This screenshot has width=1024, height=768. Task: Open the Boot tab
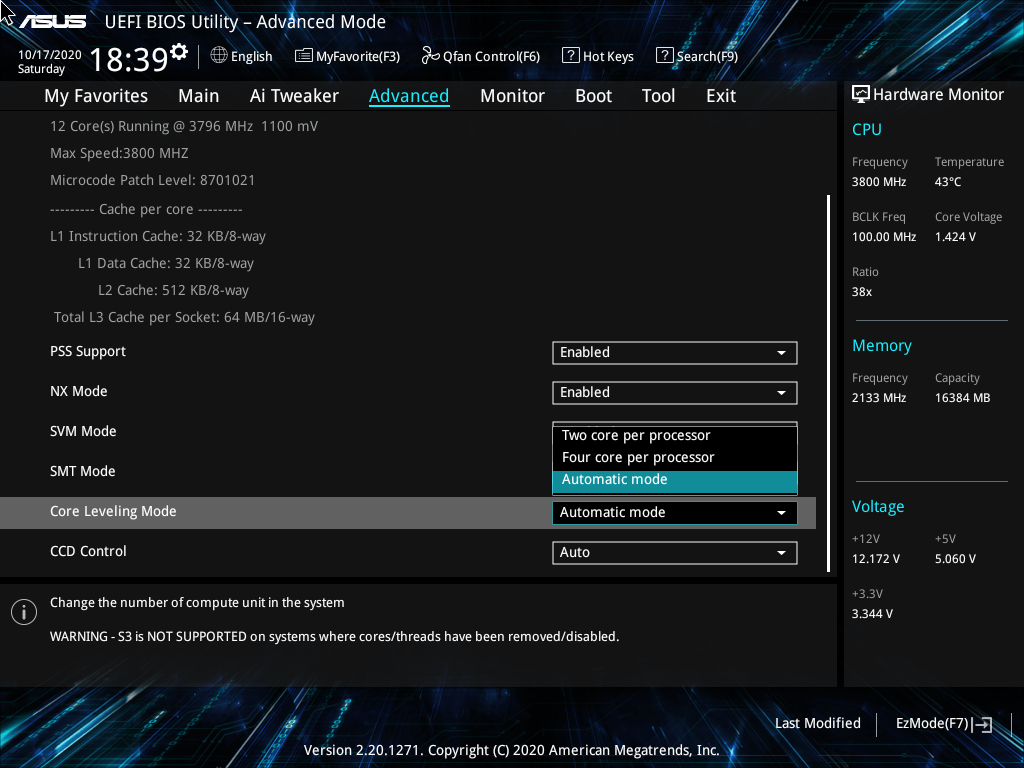pyautogui.click(x=593, y=96)
